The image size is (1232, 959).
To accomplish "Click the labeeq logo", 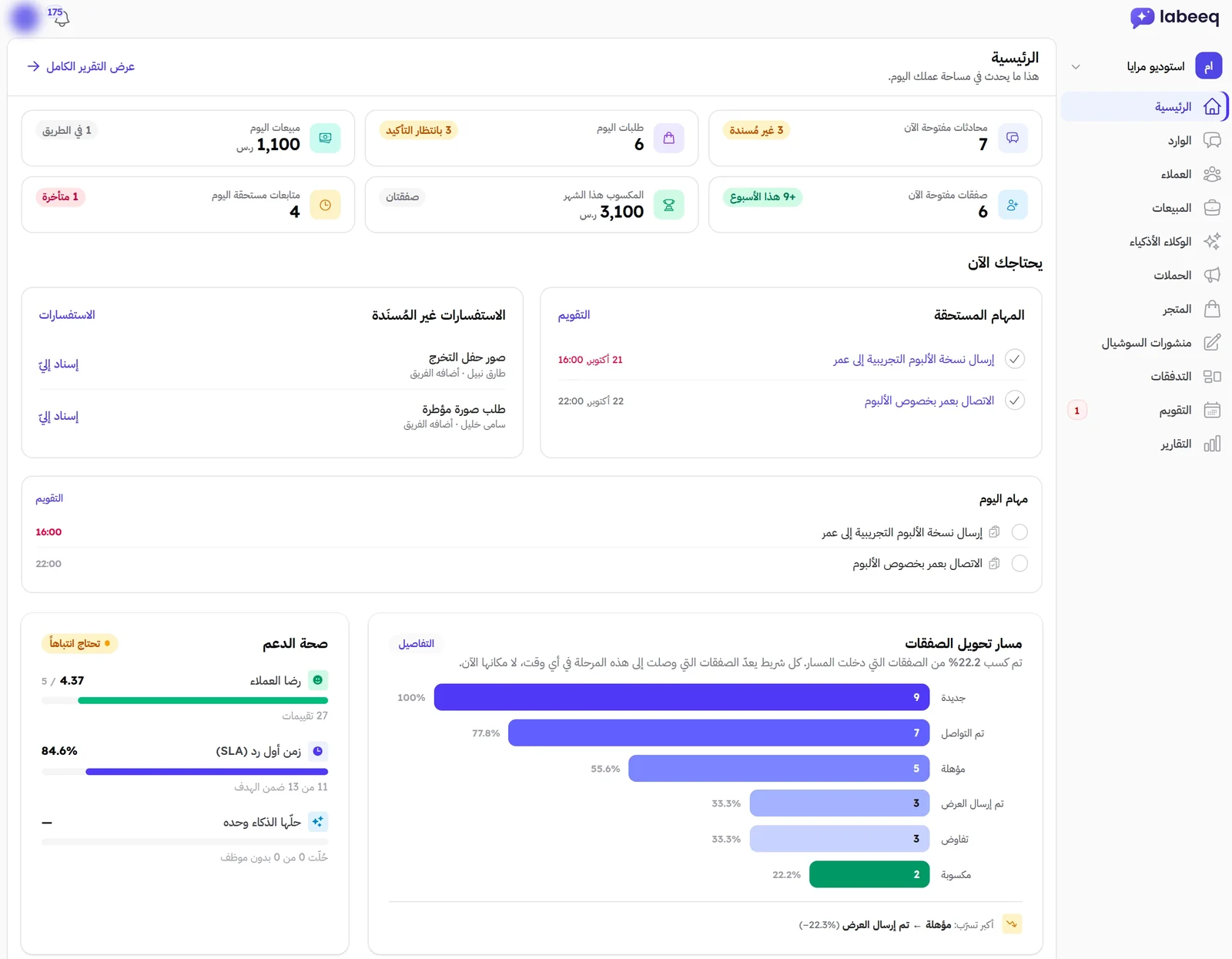I will click(x=1174, y=17).
